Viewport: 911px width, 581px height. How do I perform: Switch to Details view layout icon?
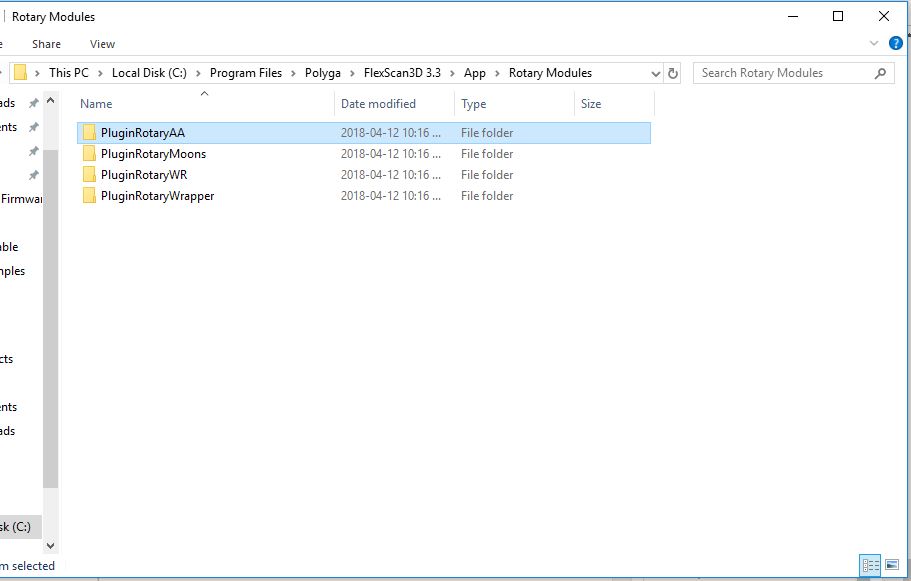pyautogui.click(x=870, y=565)
